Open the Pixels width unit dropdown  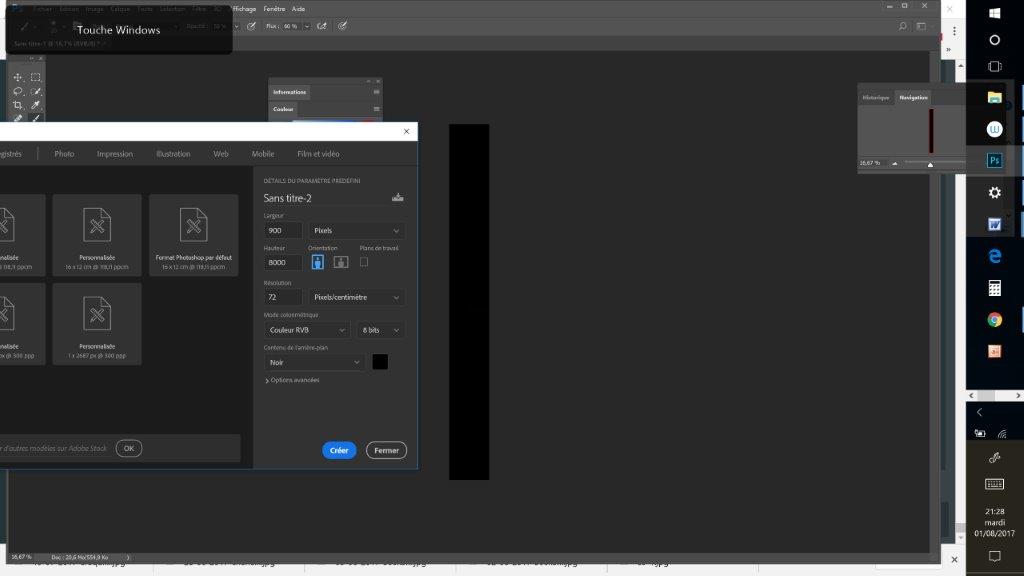[x=357, y=230]
